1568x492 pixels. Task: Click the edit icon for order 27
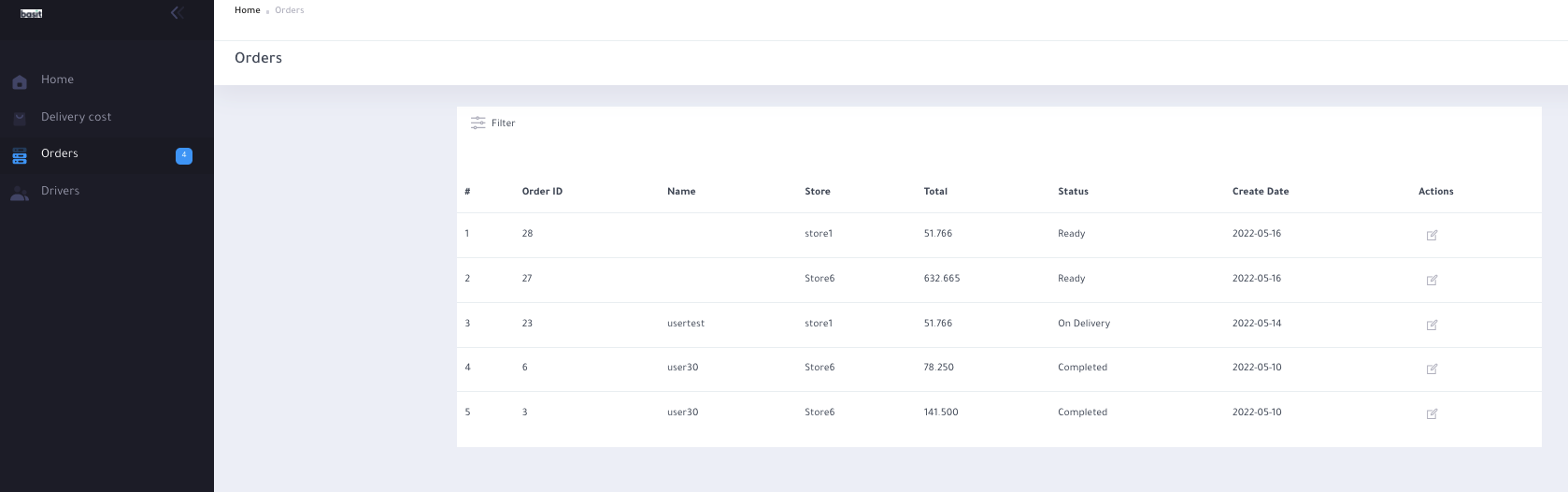1432,280
